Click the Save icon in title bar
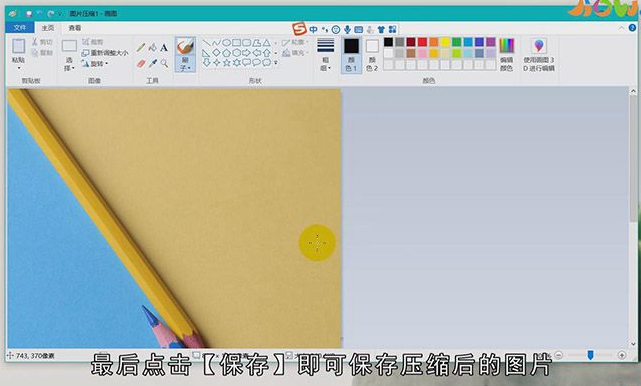Viewport: 641px width, 386px height. (x=29, y=13)
